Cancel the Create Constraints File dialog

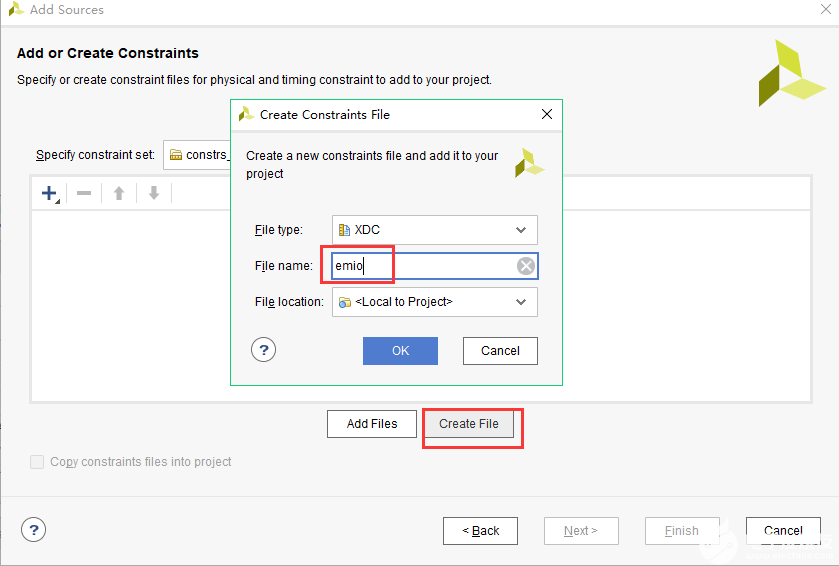pos(500,351)
